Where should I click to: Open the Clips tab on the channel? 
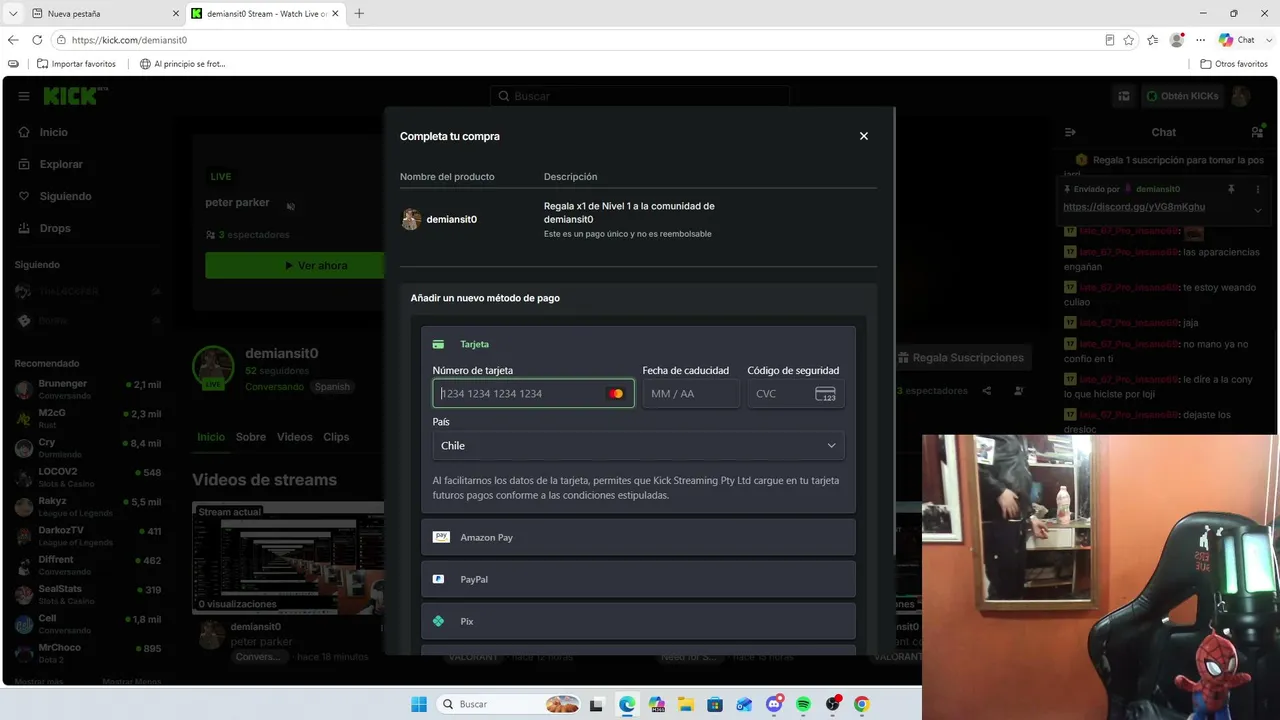point(336,437)
